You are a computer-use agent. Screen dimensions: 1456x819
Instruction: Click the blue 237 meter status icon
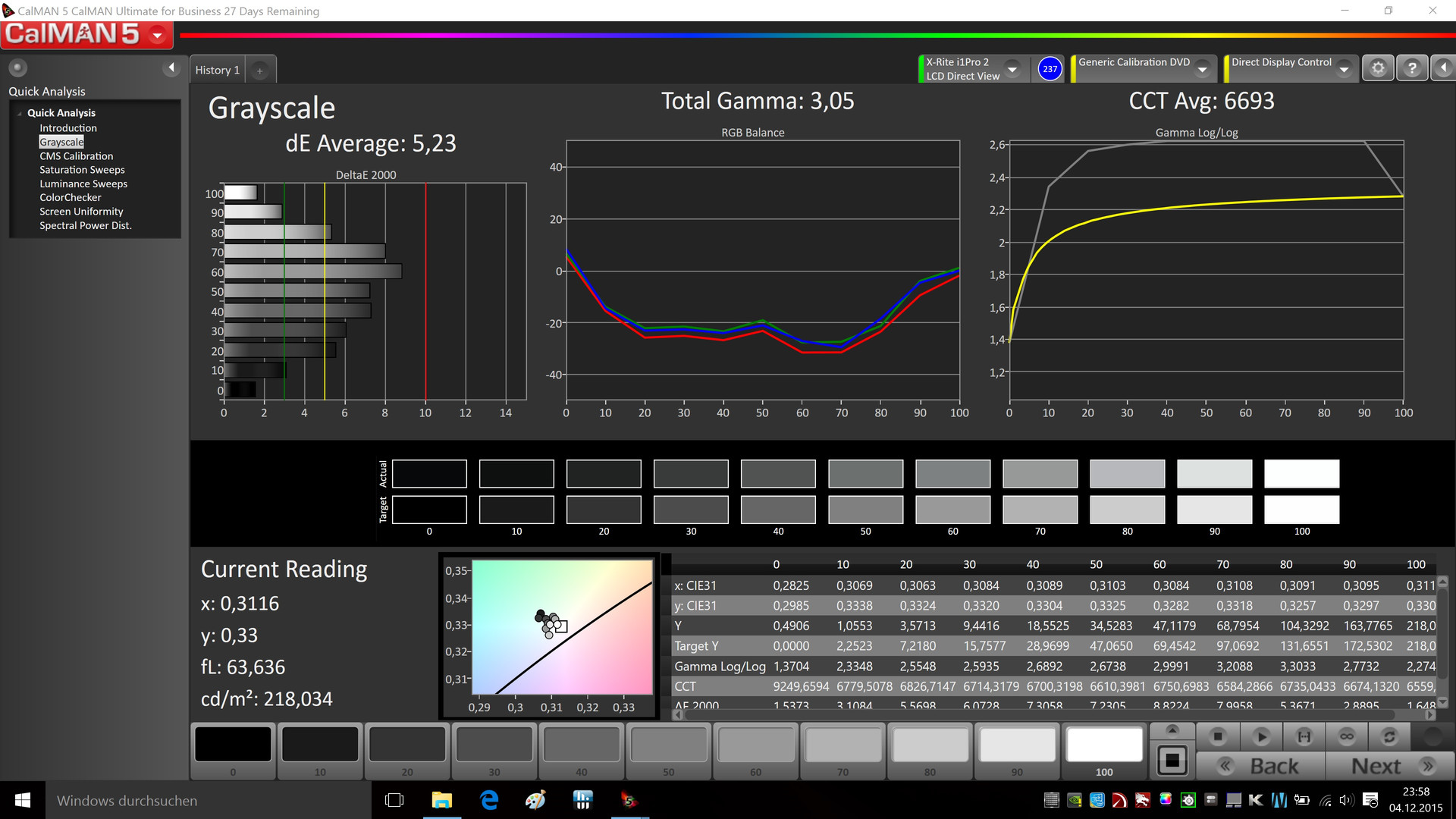pyautogui.click(x=1050, y=69)
